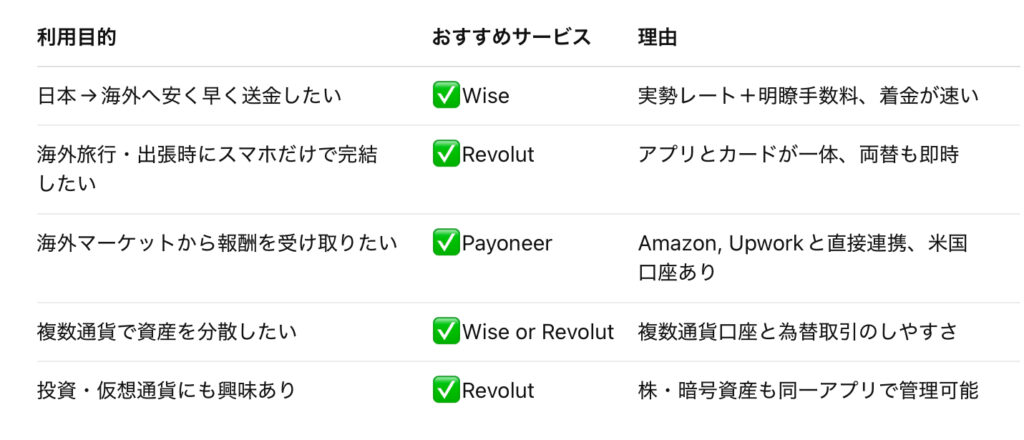This screenshot has width=1024, height=440.
Task: Click the checkmark in the 投資・仮想通貨 row
Action: [x=445, y=391]
